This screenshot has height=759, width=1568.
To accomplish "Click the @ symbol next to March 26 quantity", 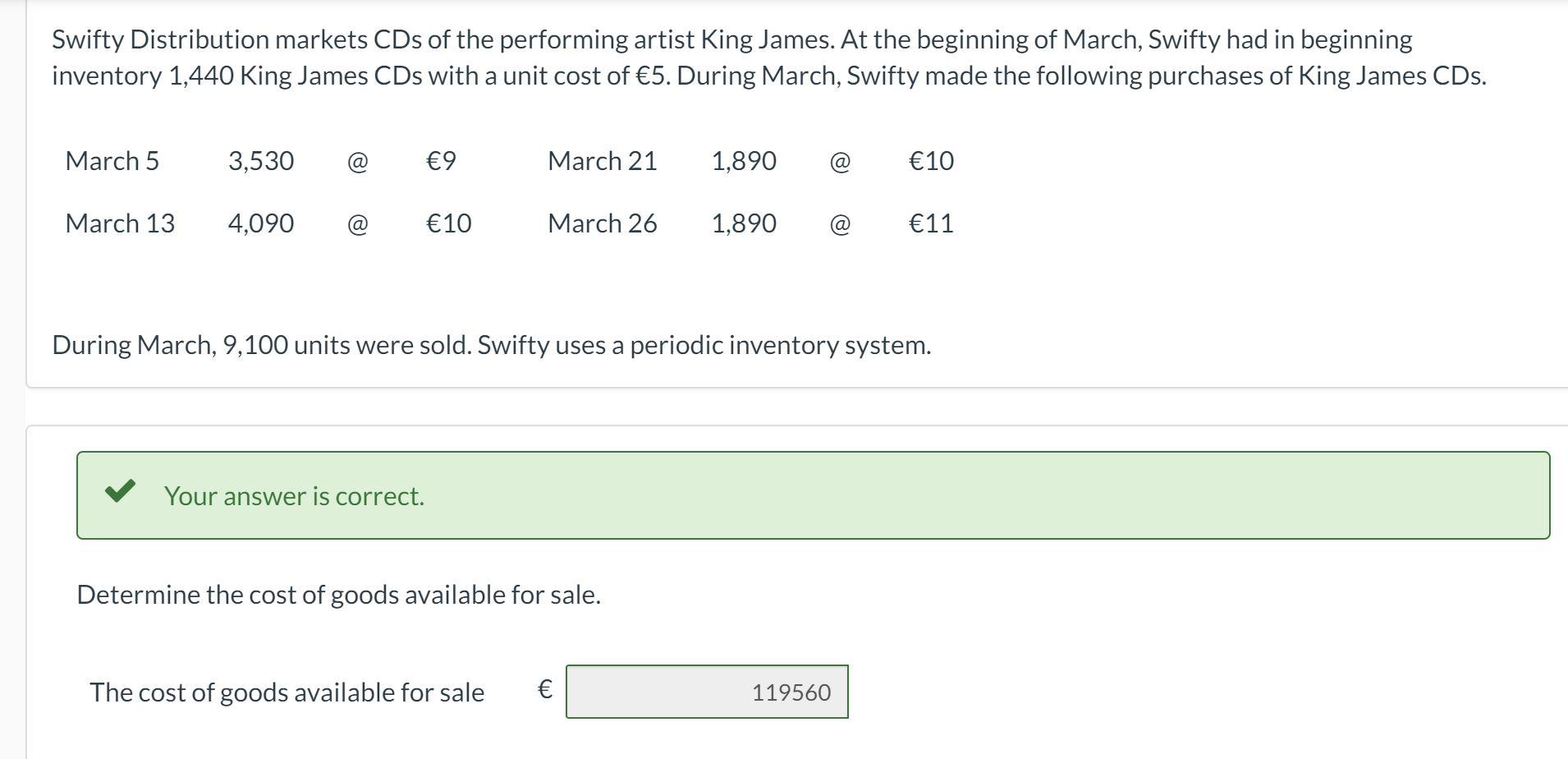I will coord(840,223).
